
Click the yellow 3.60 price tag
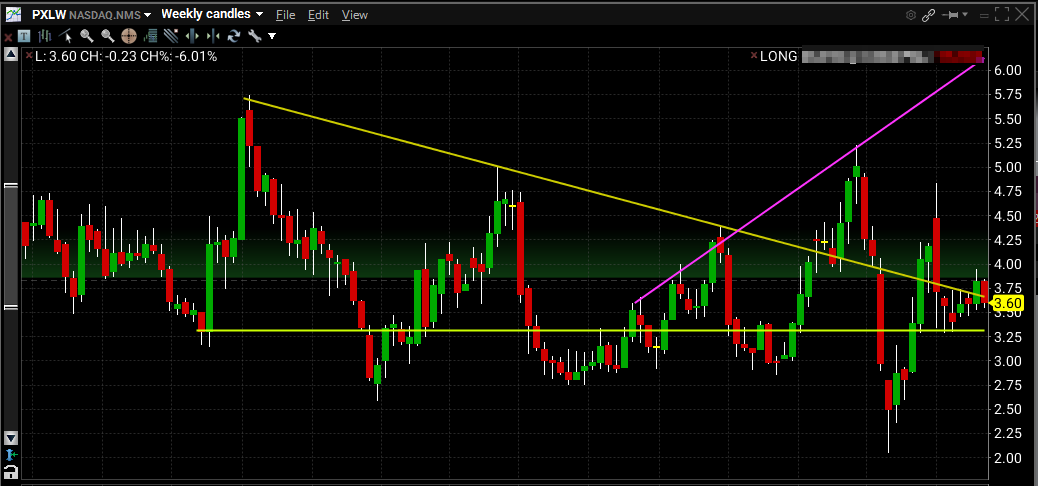(1009, 304)
